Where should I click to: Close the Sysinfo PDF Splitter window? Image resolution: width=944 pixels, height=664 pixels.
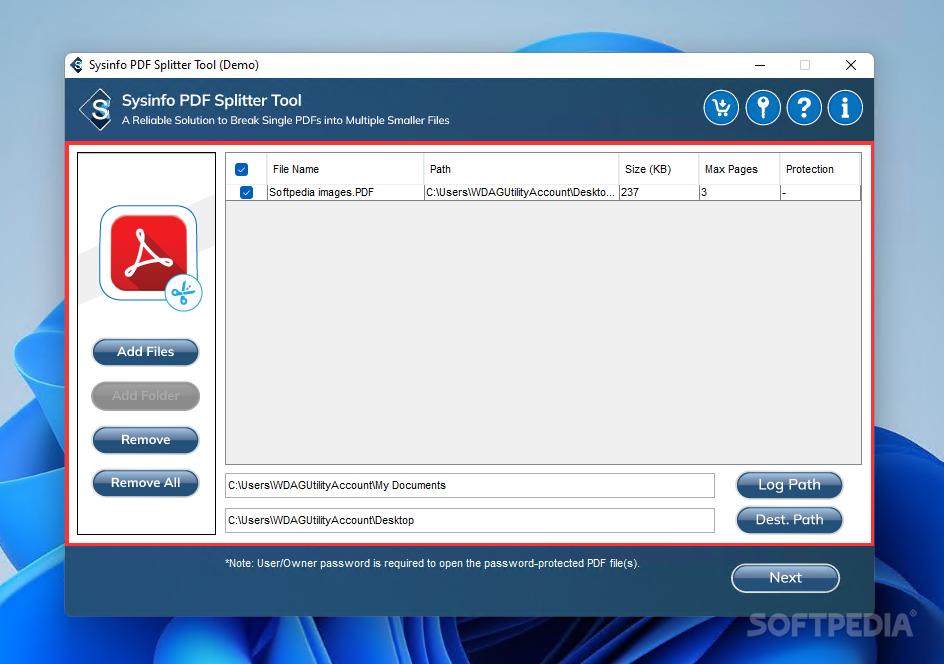(851, 65)
